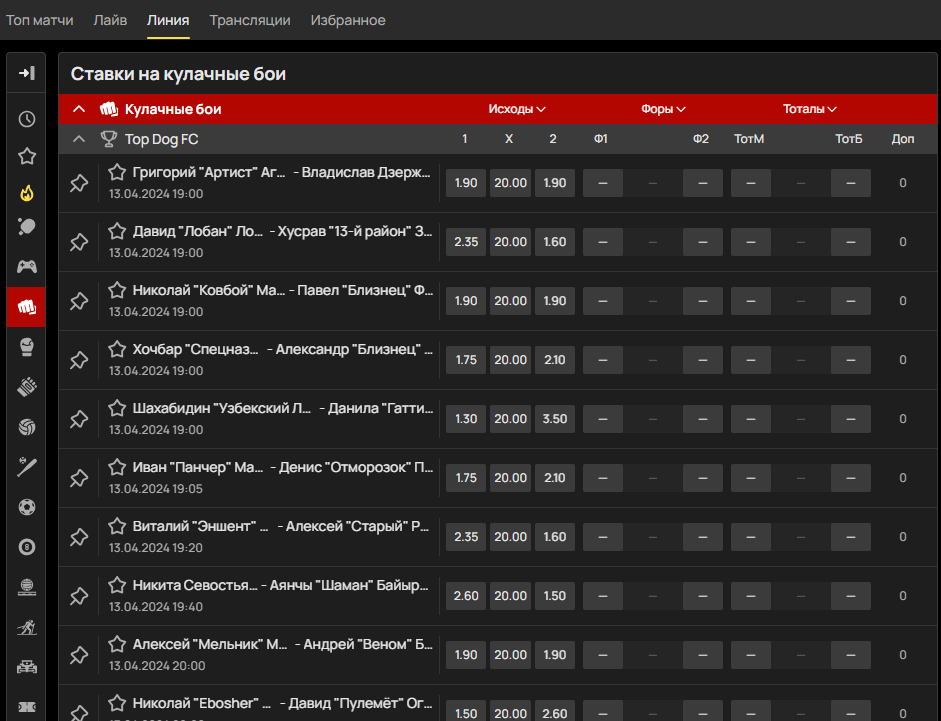Expand the sidebar with the arrow icon

(26, 73)
